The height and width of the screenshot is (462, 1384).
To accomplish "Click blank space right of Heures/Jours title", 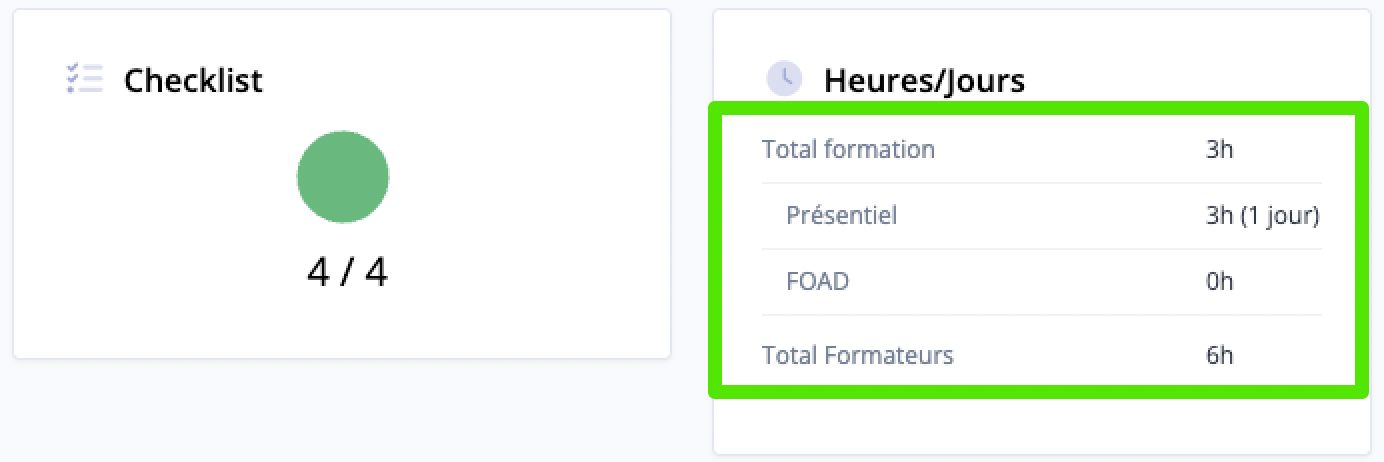I will [1190, 80].
